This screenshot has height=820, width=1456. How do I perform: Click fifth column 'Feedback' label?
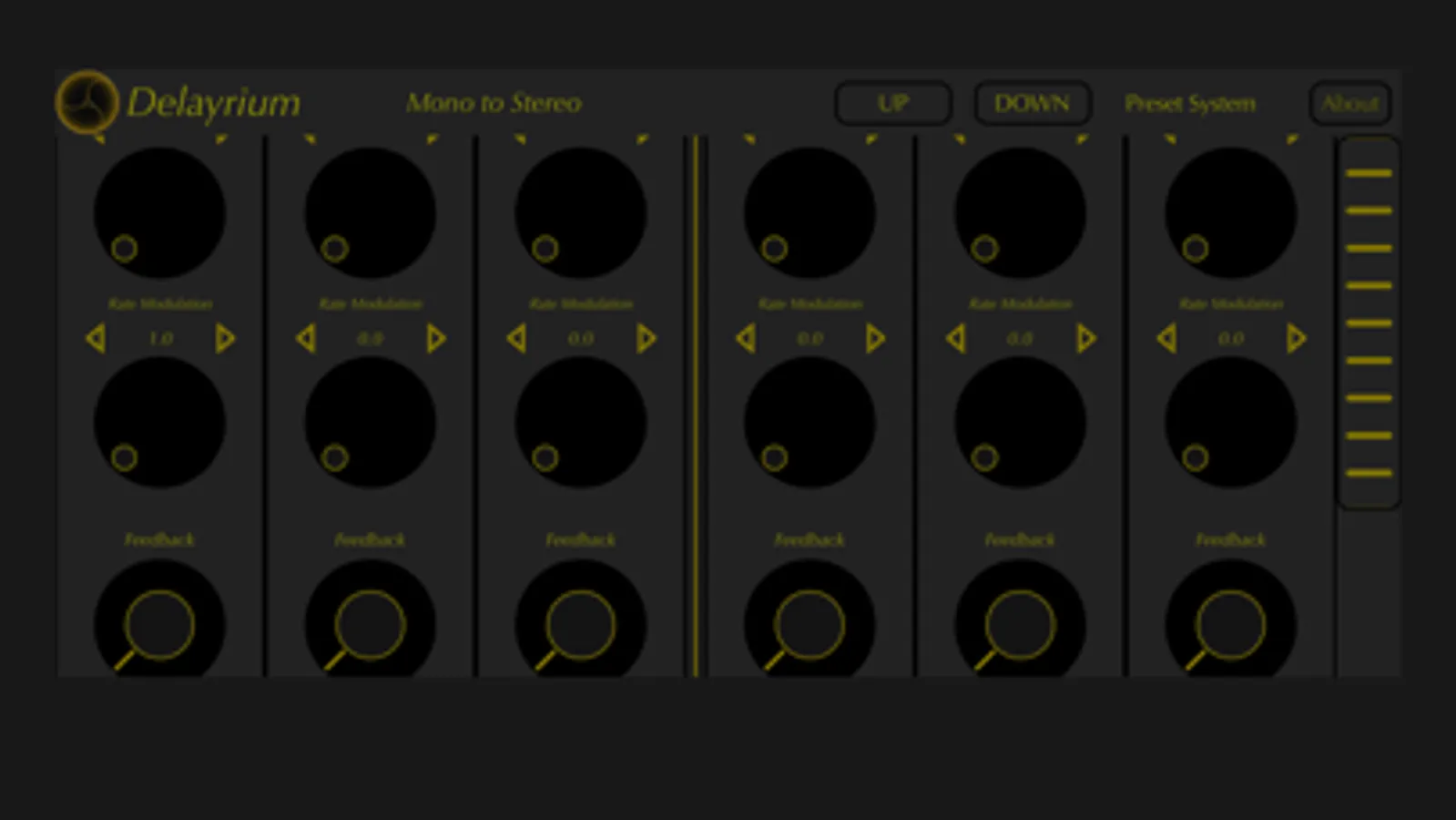click(x=1020, y=539)
